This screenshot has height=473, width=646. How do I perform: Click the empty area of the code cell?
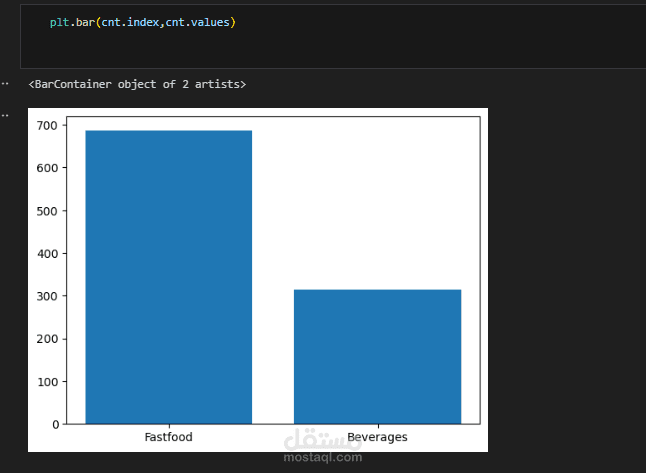(400, 45)
